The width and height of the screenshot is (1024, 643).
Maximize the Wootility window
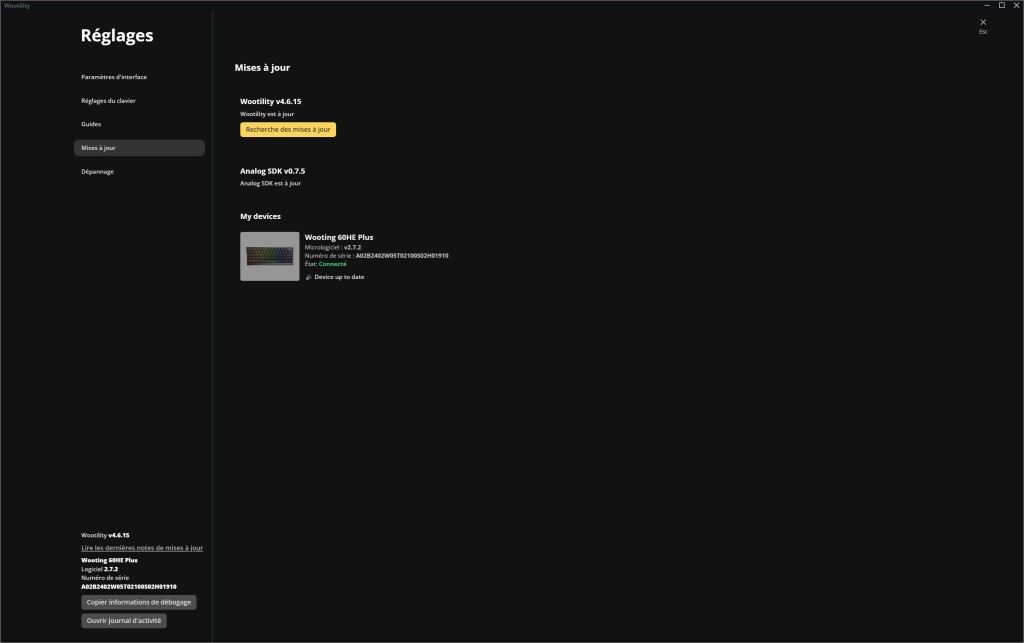pyautogui.click(x=1002, y=5)
